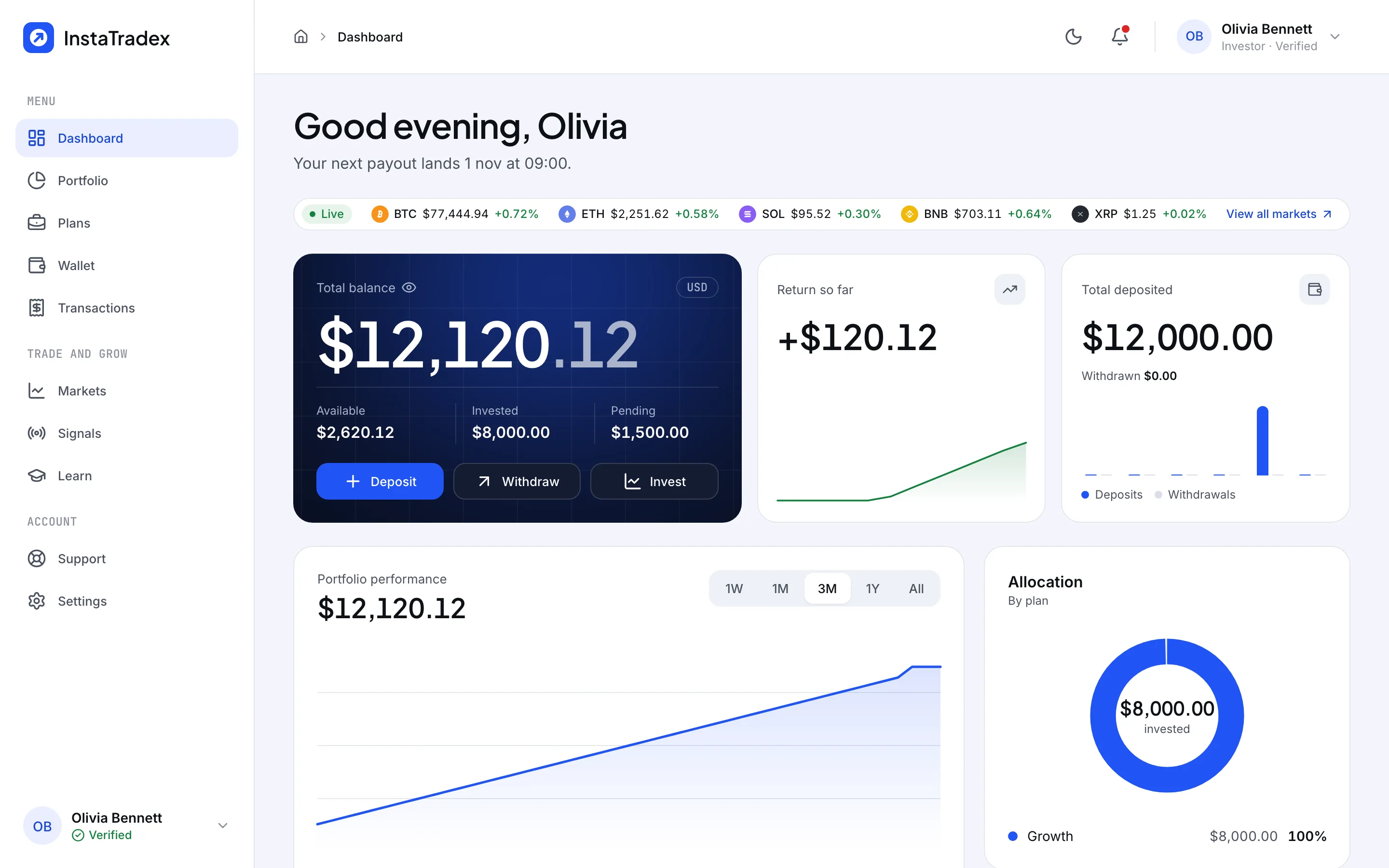
Task: Click the Transactions receipt icon
Action: pyautogui.click(x=37, y=308)
